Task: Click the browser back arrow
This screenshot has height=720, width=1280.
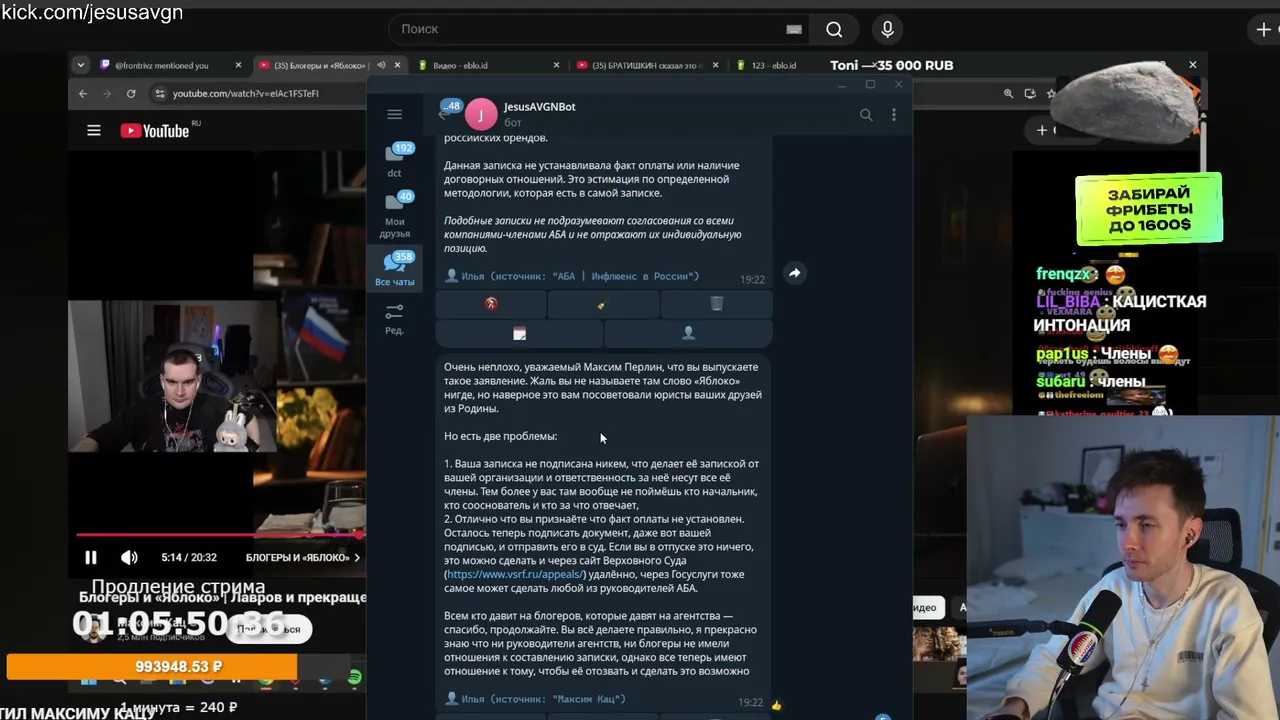Action: (x=83, y=93)
